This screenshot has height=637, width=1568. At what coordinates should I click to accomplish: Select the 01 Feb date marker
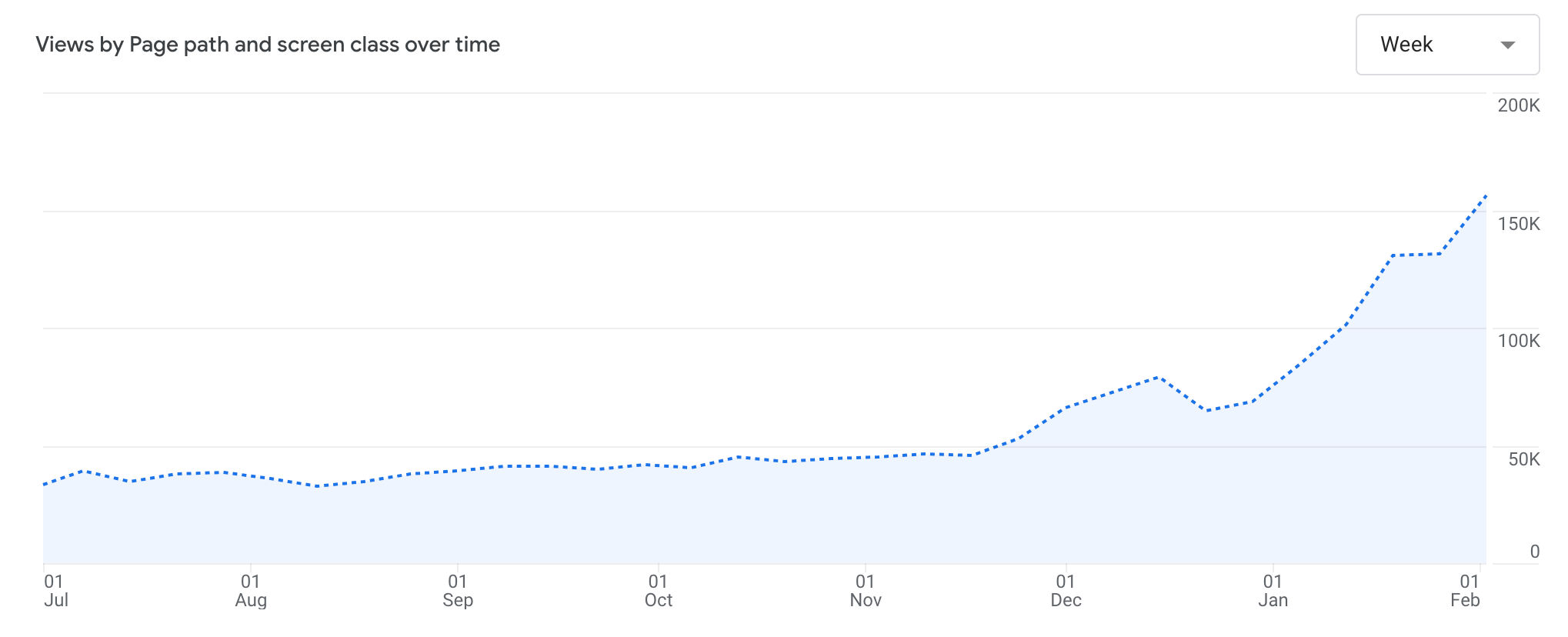point(1466,591)
